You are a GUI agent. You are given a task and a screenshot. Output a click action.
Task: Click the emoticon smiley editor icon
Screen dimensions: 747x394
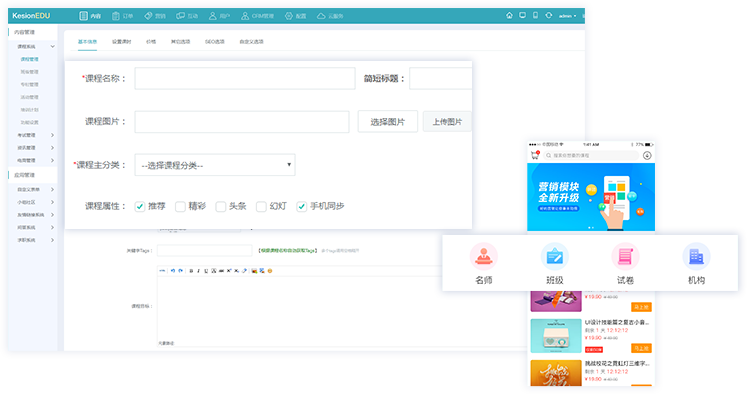270,271
